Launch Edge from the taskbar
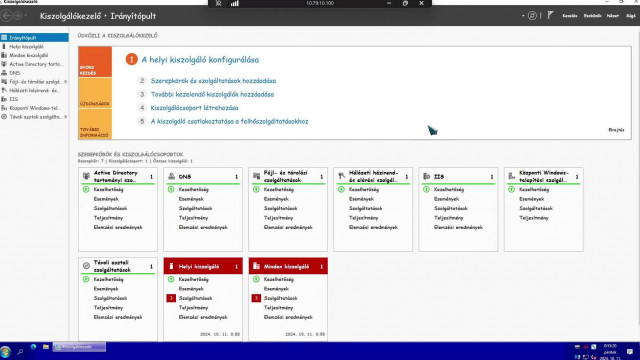 coord(33,347)
